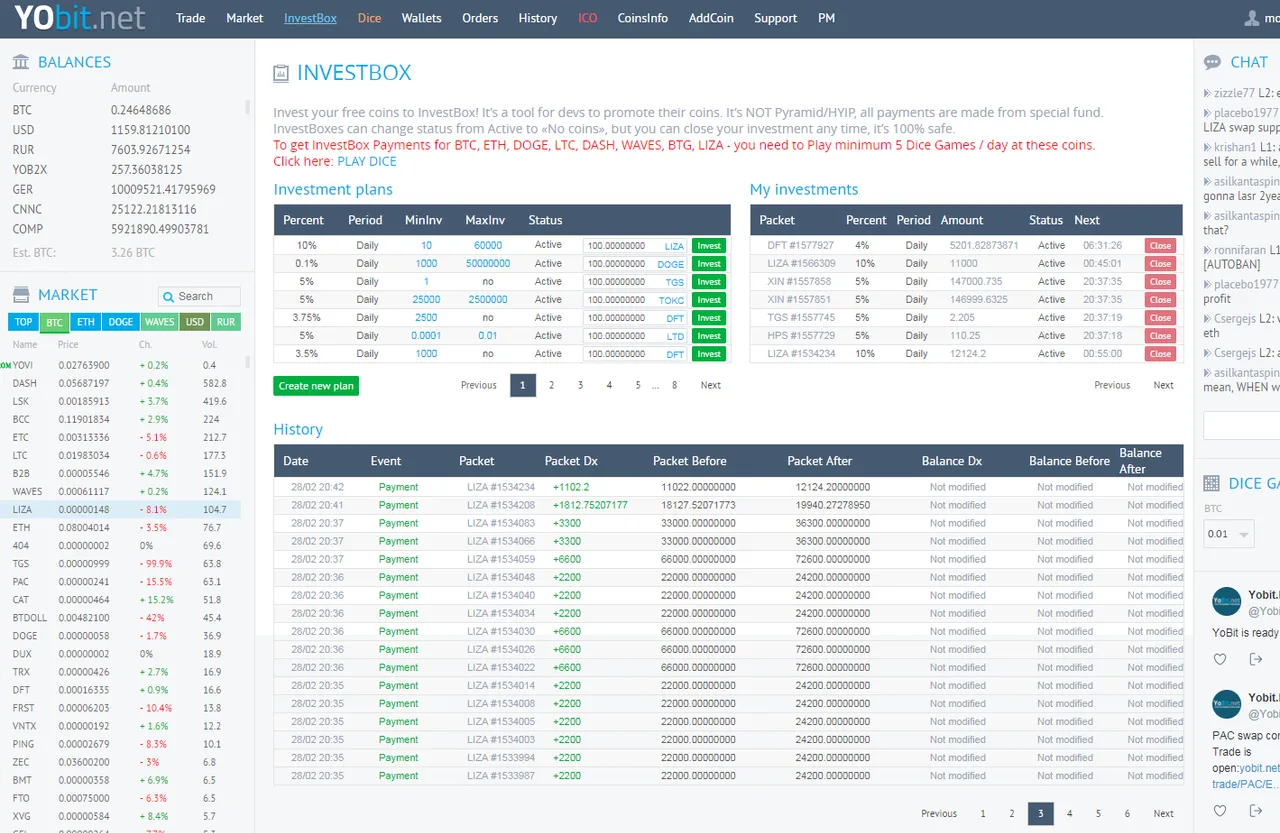The height and width of the screenshot is (833, 1280).
Task: Click the chat message input box
Action: tap(1241, 425)
